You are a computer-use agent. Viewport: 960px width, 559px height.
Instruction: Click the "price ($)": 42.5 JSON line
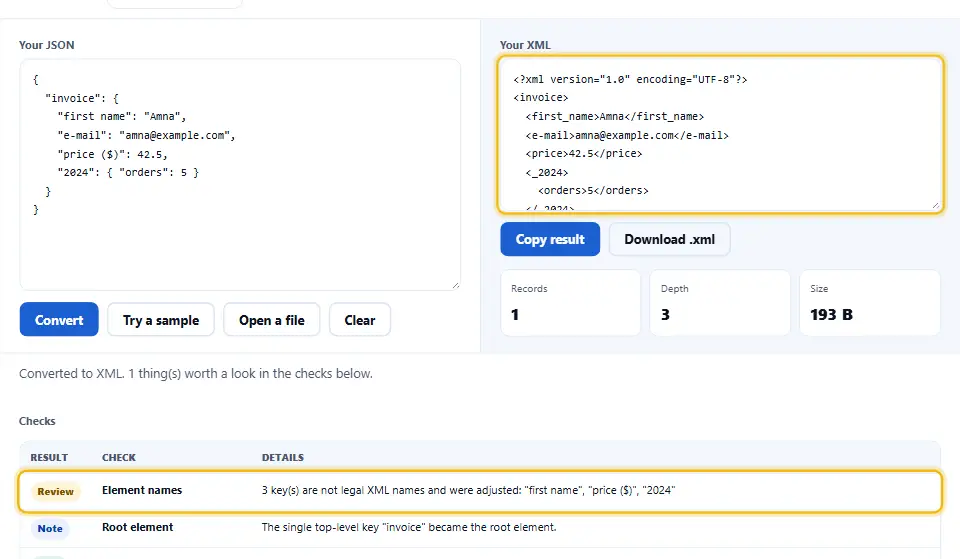(x=112, y=154)
